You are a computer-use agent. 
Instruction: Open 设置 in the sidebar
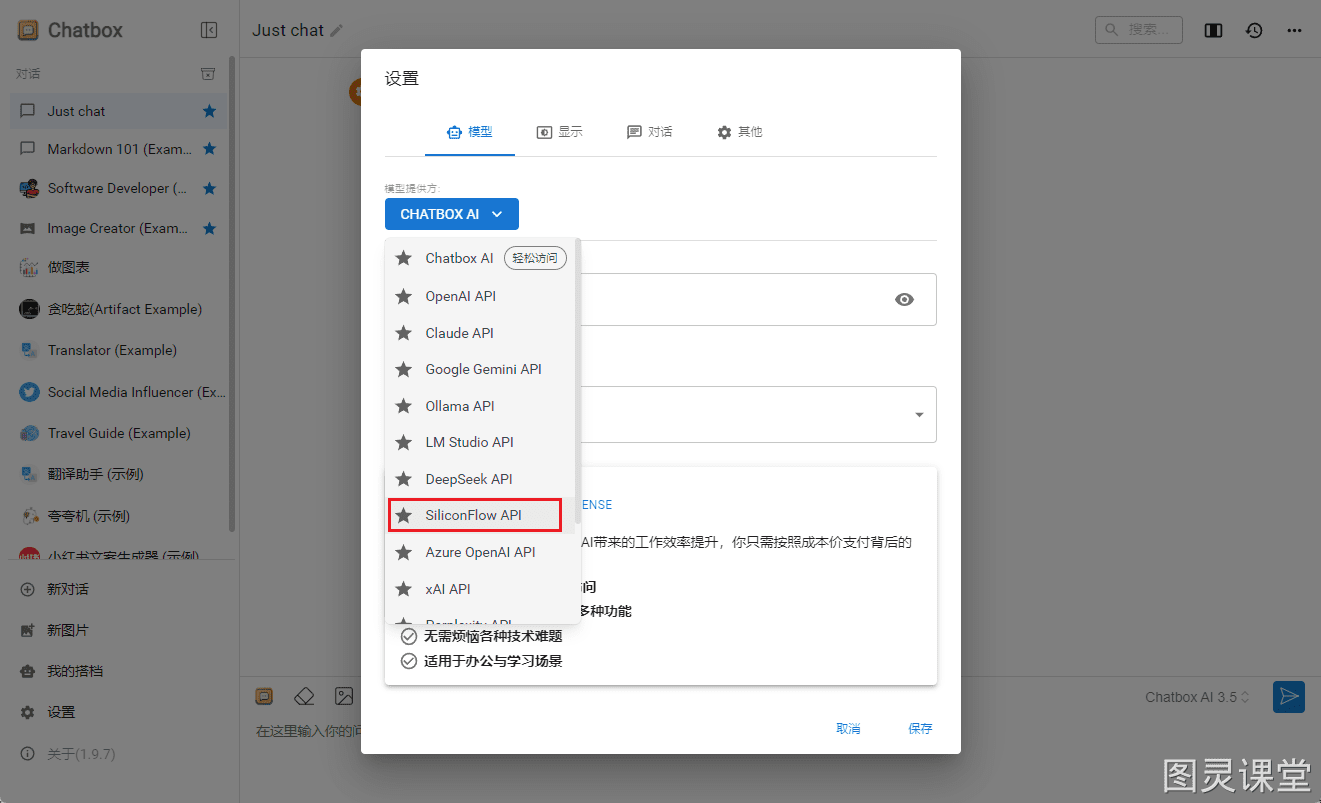tap(119, 712)
